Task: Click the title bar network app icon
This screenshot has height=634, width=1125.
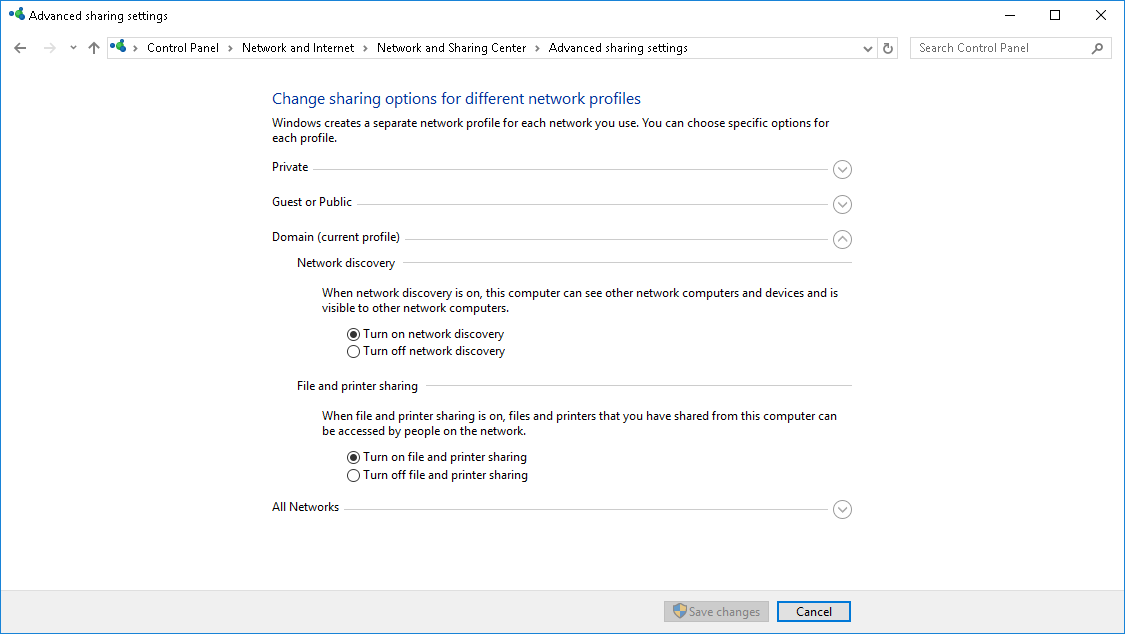Action: pyautogui.click(x=16, y=15)
